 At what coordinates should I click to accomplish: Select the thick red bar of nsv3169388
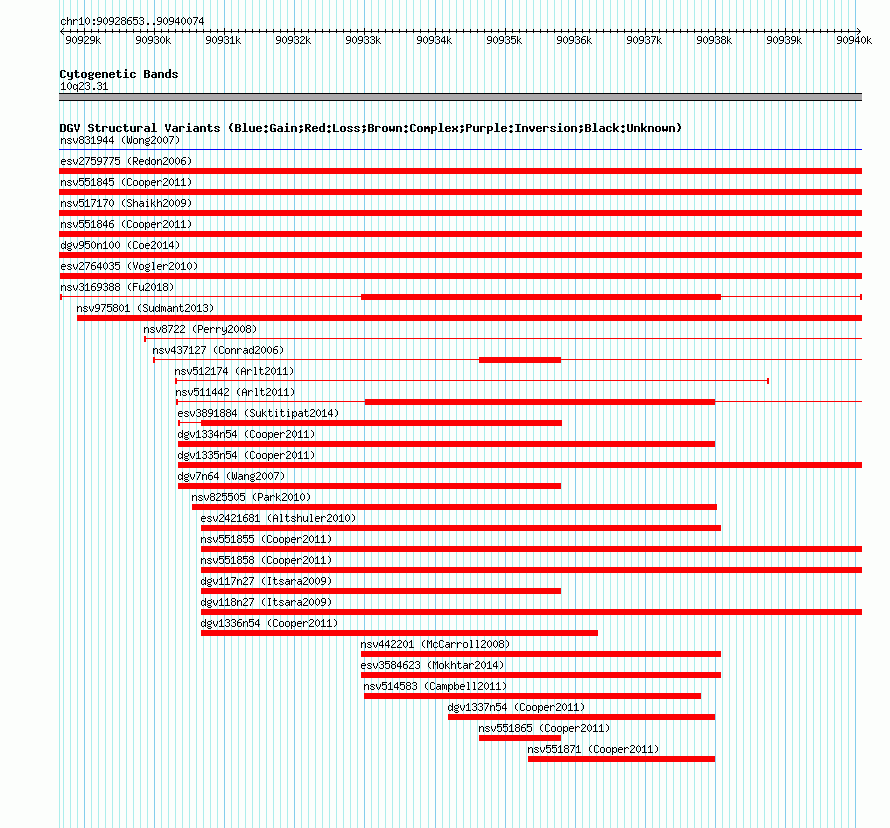[x=541, y=297]
